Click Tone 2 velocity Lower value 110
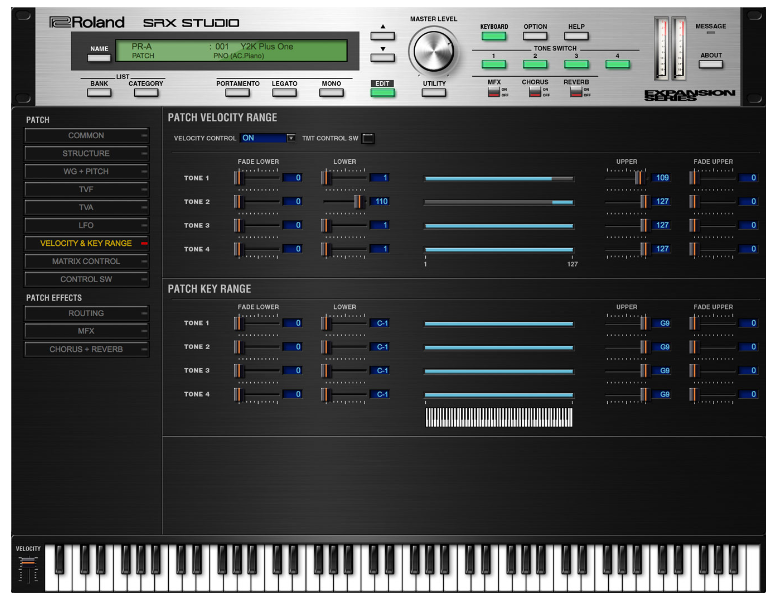Image resolution: width=773 pixels, height=601 pixels. pyautogui.click(x=380, y=202)
